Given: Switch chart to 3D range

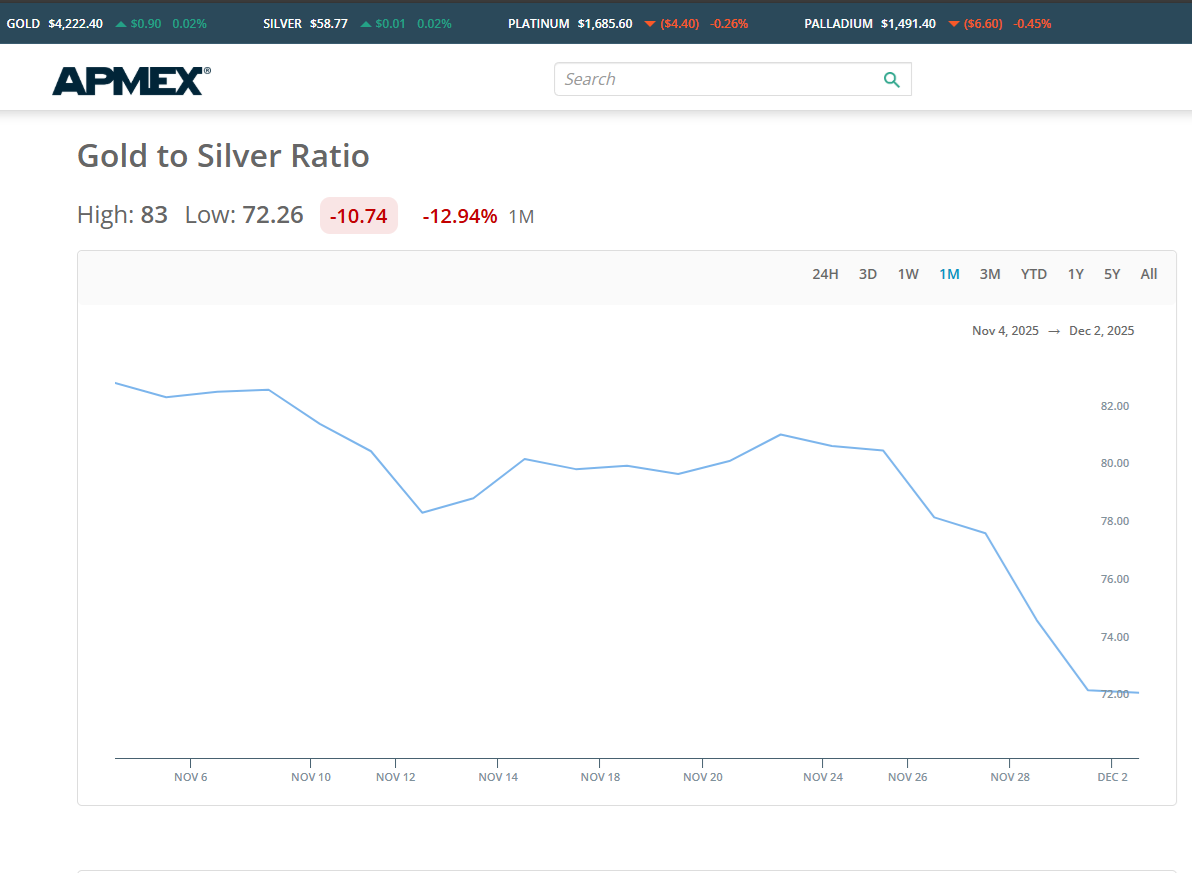Looking at the screenshot, I should pos(868,274).
